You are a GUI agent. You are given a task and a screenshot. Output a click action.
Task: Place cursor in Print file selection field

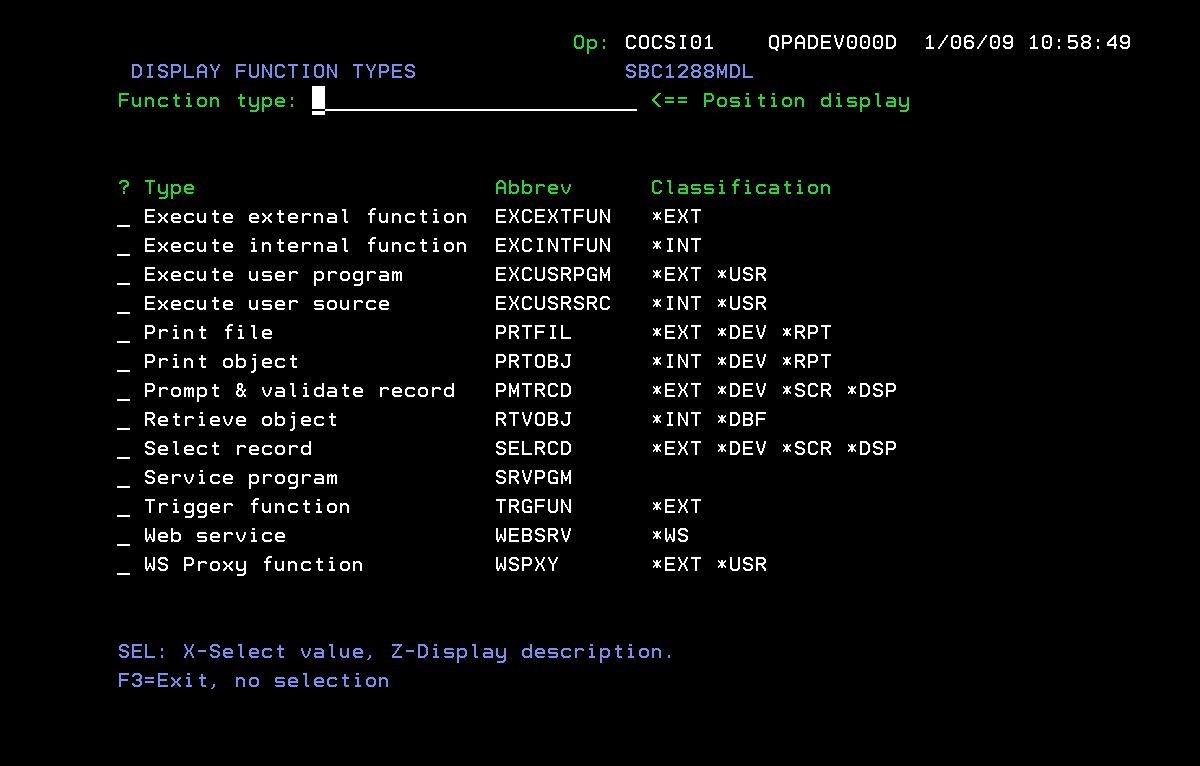124,334
